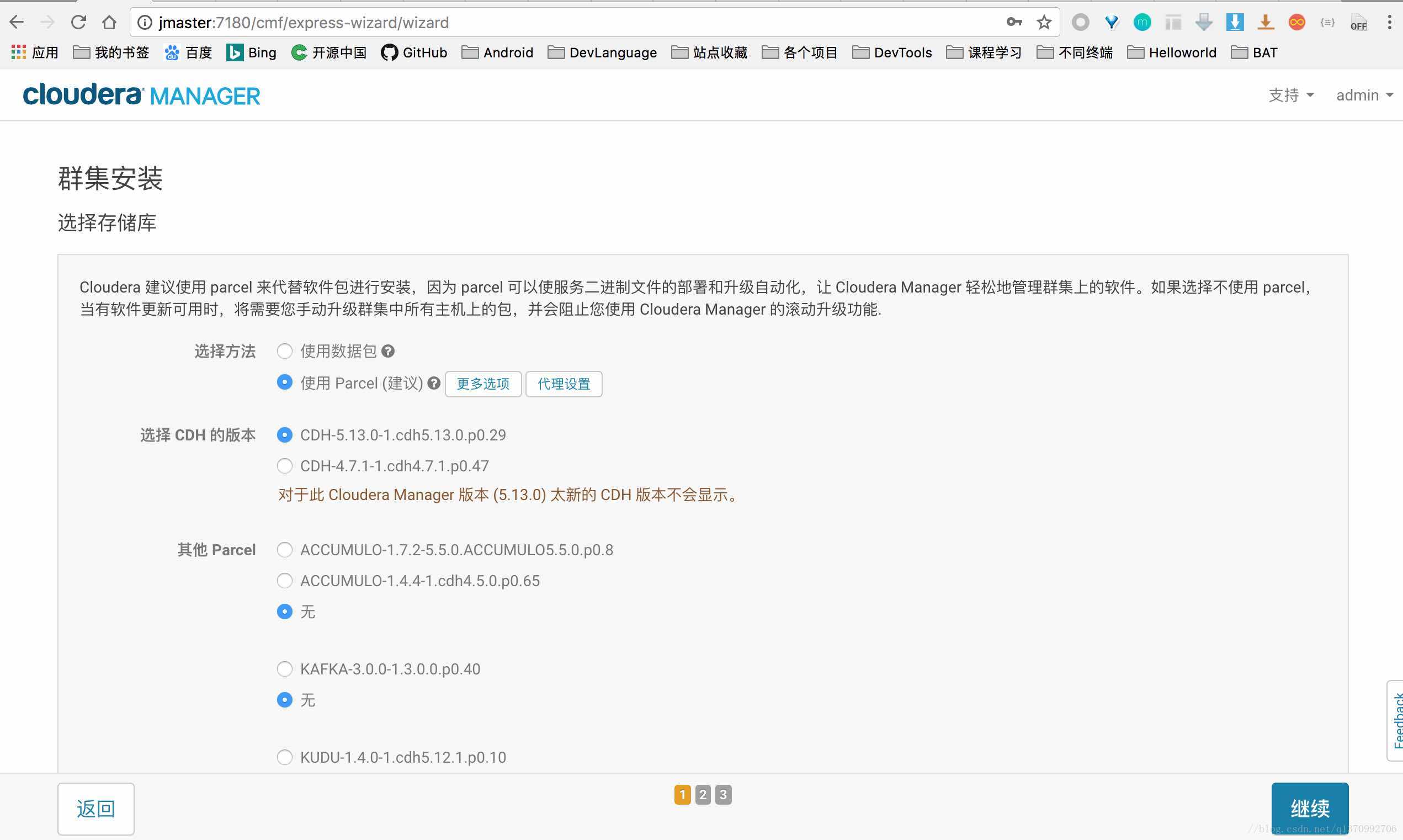The image size is (1403, 840).
Task: Open the Android bookmark folder
Action: (497, 52)
